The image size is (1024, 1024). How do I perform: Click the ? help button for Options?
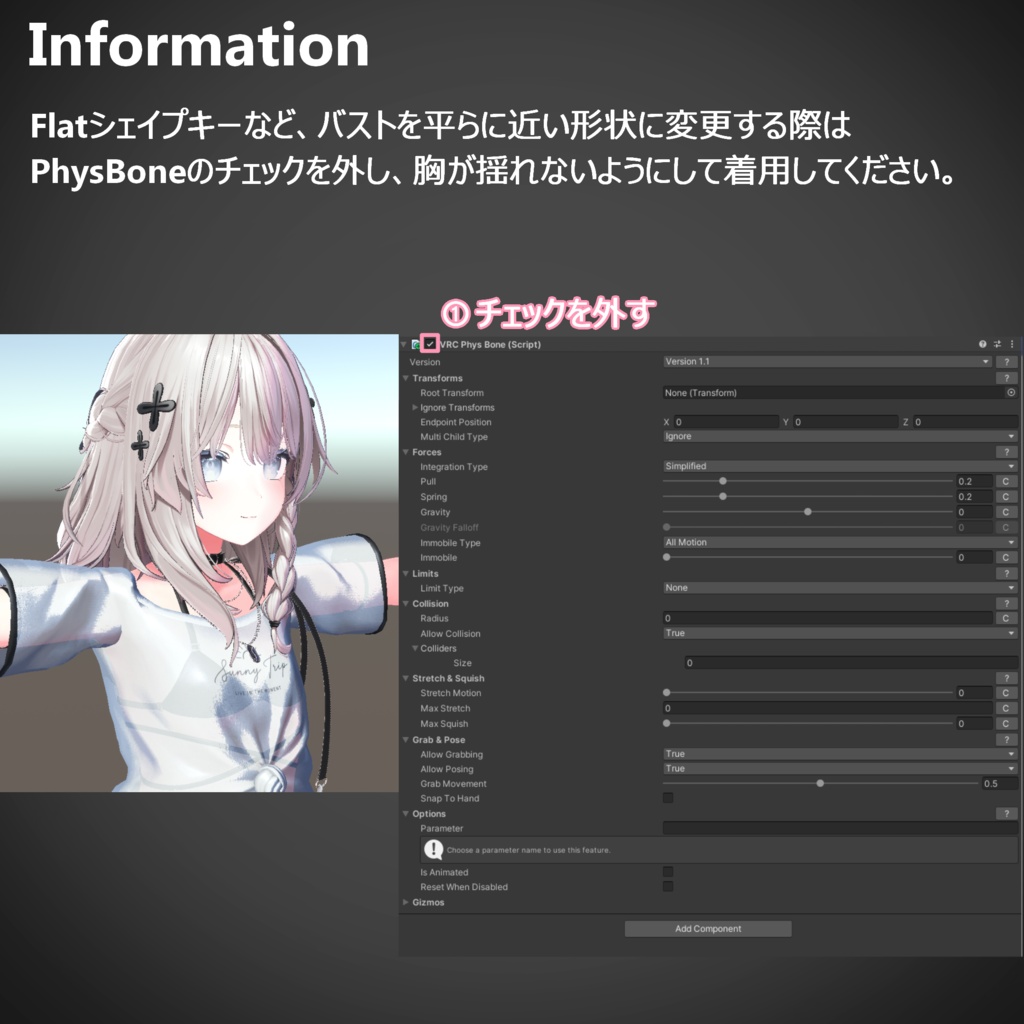pyautogui.click(x=1006, y=814)
